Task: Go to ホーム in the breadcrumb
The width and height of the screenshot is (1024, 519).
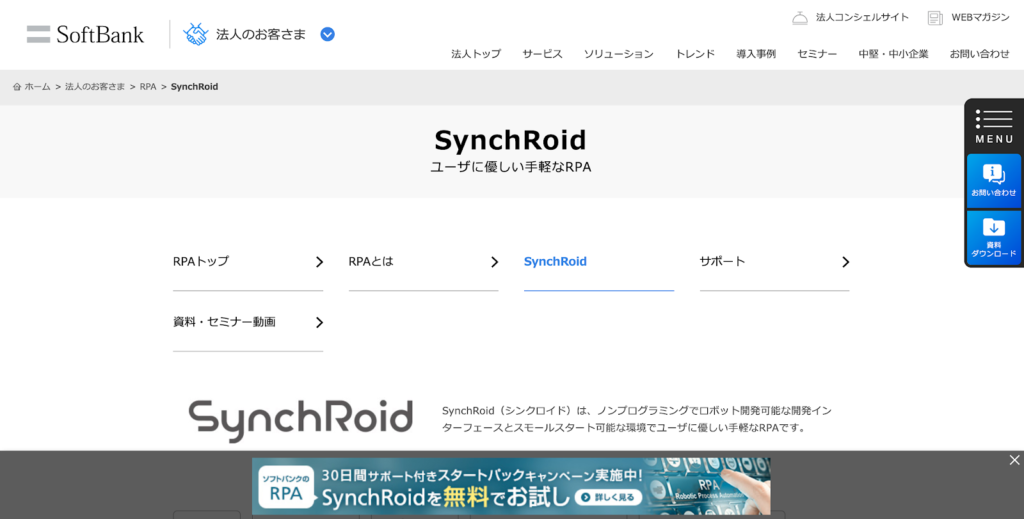Action: pos(37,87)
